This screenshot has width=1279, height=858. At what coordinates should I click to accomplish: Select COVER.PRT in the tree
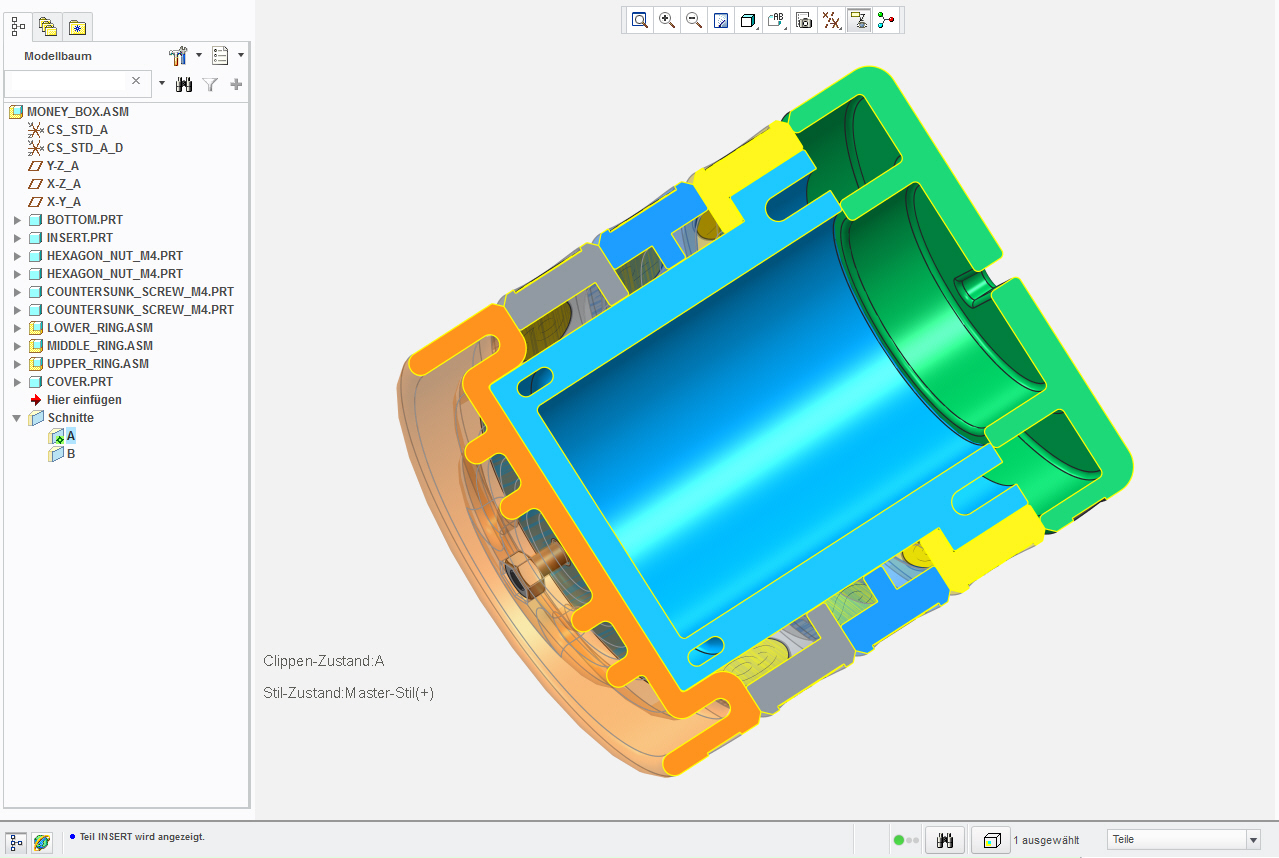[x=80, y=382]
